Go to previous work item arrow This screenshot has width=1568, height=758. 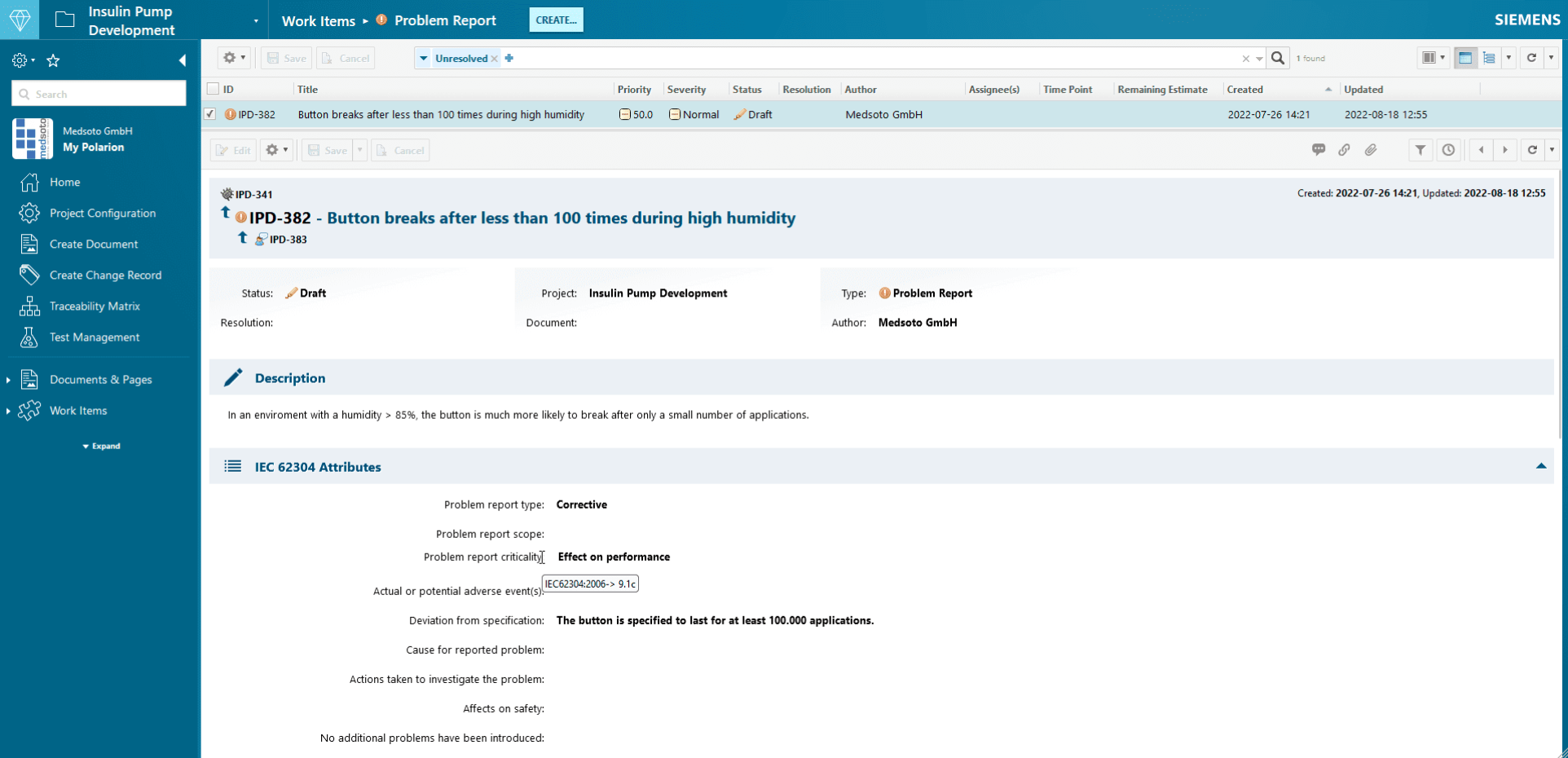pos(1481,150)
